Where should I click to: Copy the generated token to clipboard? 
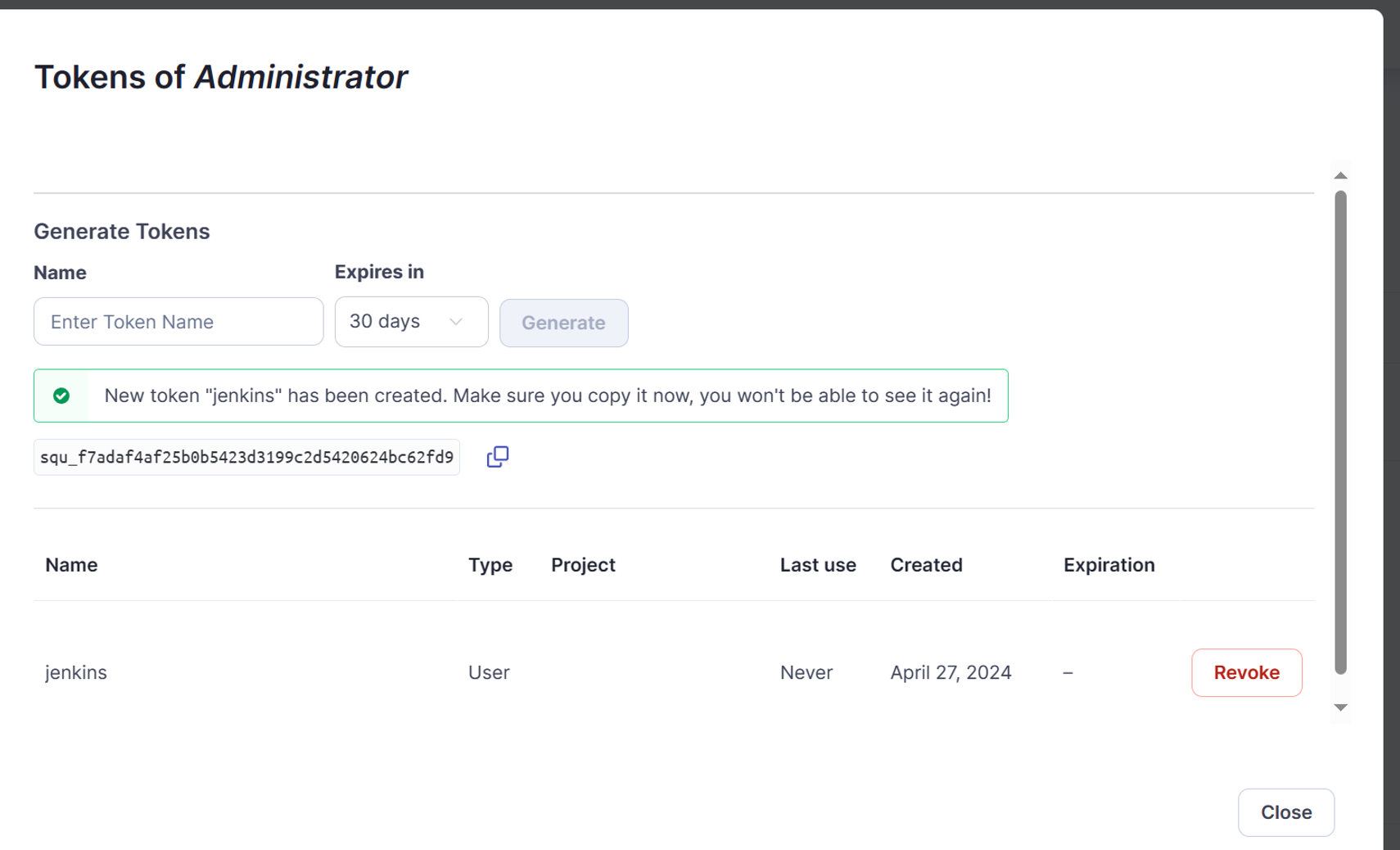[x=497, y=457]
